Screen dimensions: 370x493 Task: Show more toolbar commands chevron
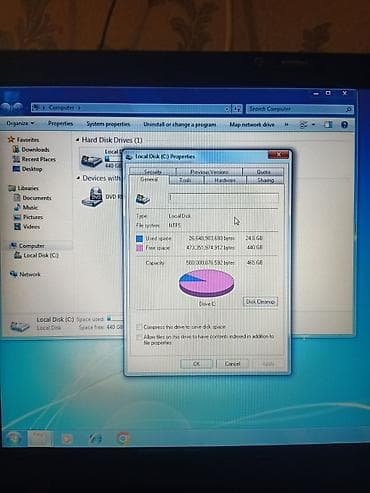[286, 124]
